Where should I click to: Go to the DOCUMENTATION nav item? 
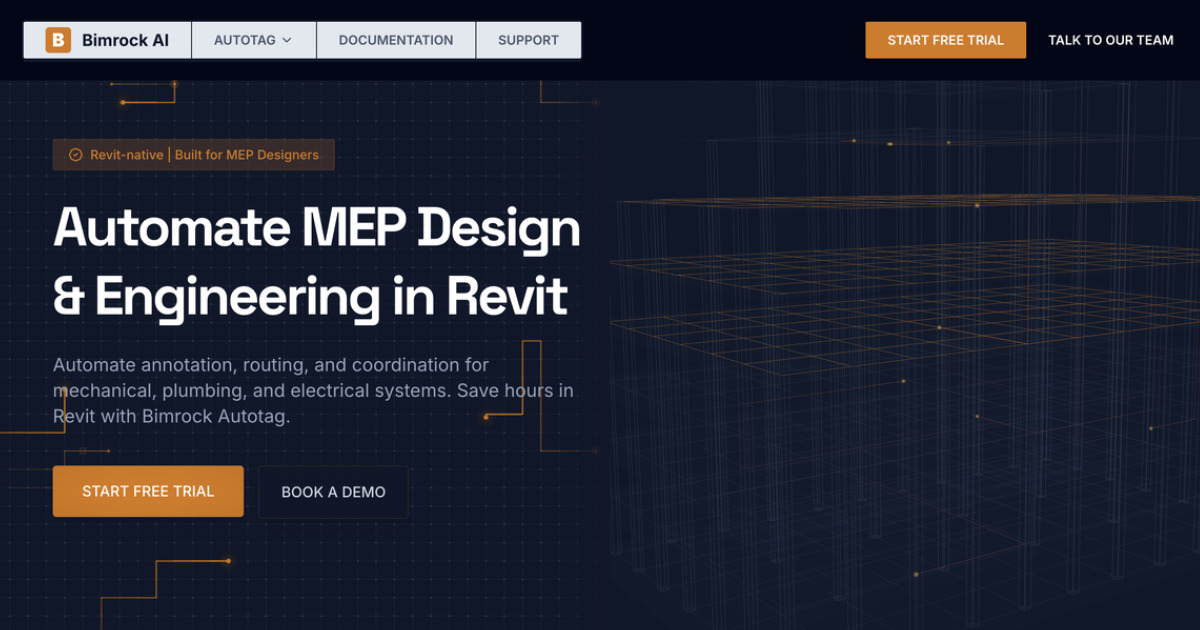click(395, 40)
